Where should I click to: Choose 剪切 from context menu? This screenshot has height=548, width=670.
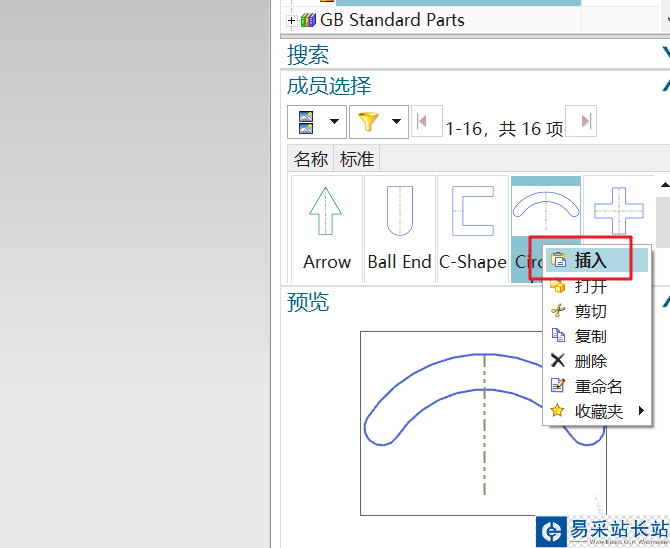pos(597,311)
